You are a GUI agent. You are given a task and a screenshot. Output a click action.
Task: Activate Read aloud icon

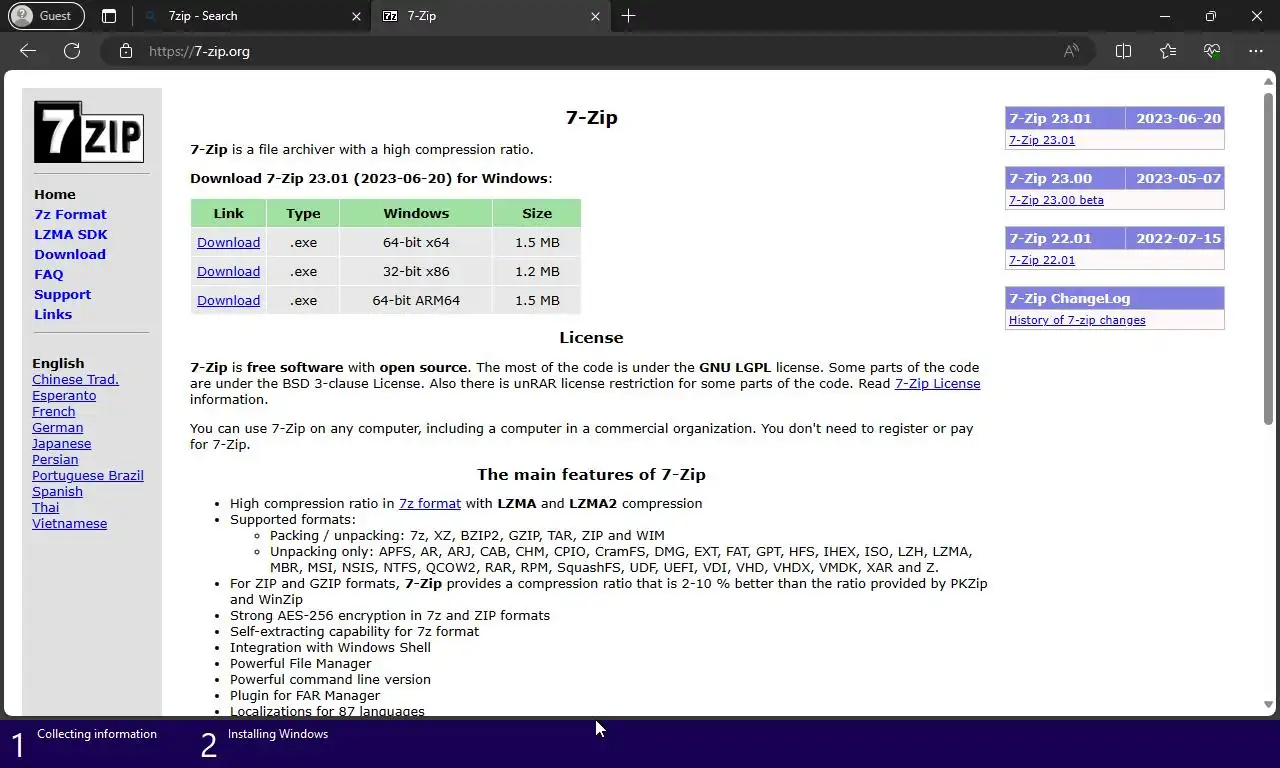(1071, 51)
